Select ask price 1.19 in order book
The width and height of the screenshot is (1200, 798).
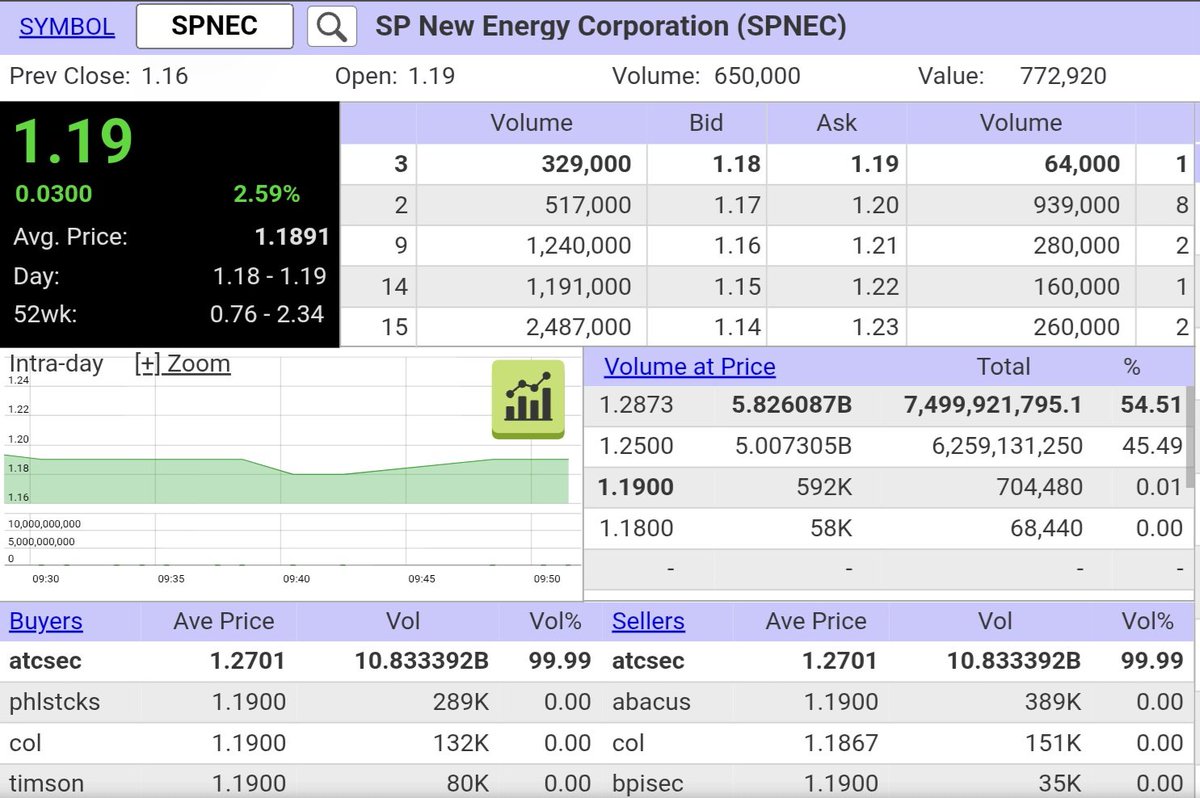876,164
